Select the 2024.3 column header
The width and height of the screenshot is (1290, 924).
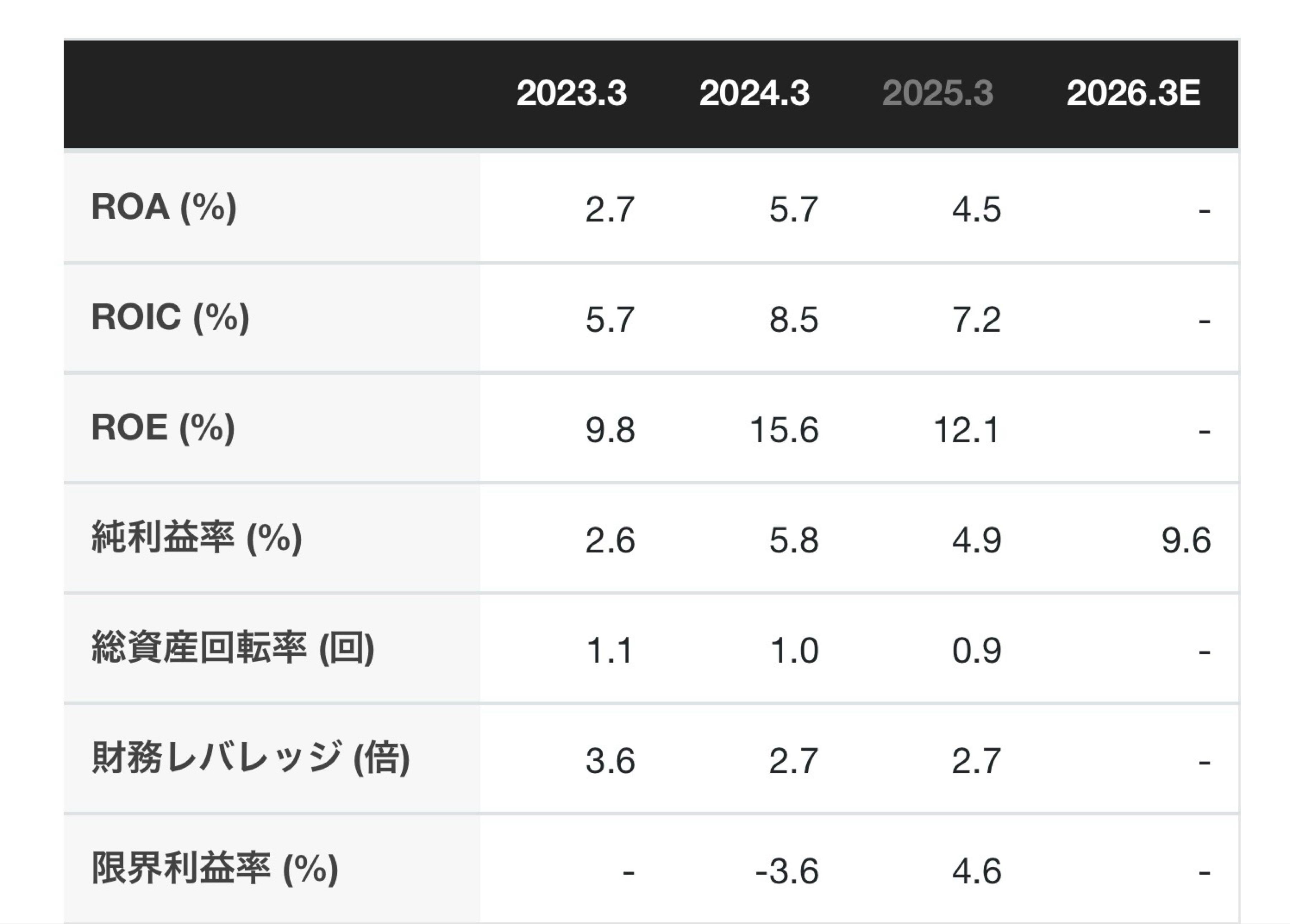pyautogui.click(x=754, y=93)
